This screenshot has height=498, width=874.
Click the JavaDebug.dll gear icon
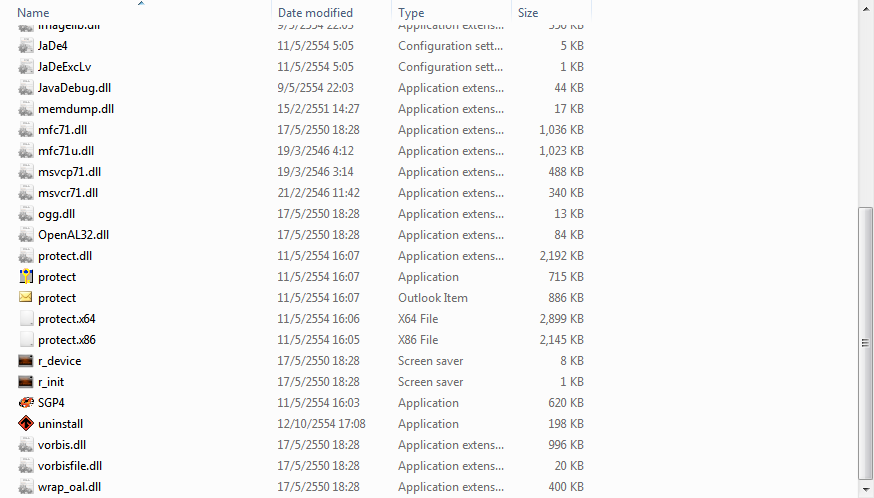[x=26, y=88]
